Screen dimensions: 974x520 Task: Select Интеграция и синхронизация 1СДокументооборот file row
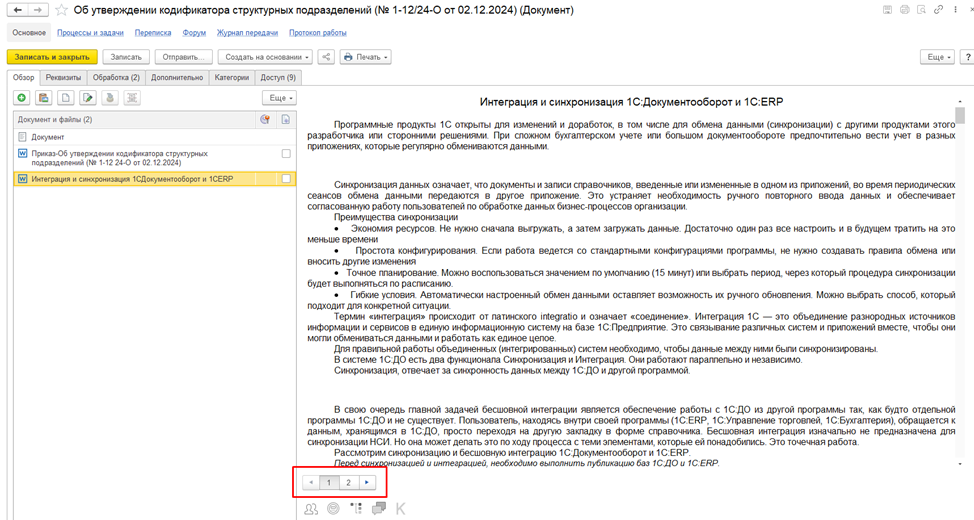pos(155,179)
